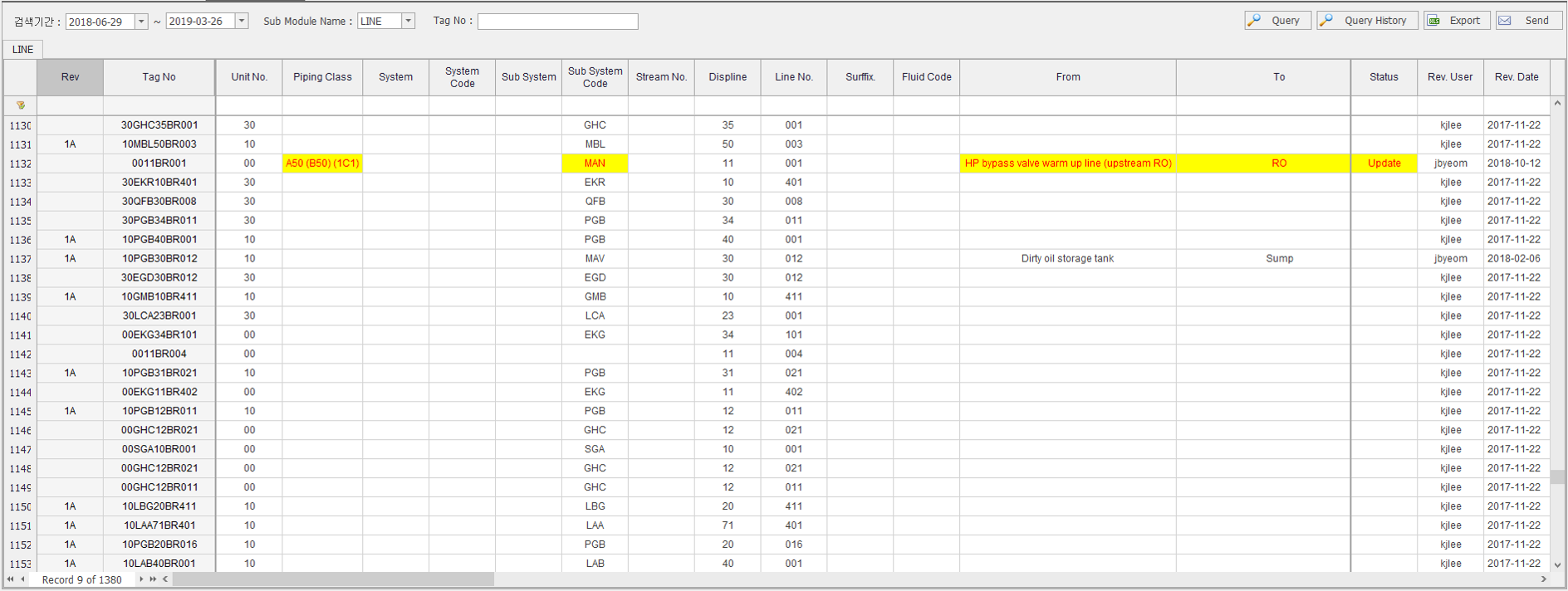Screen dimensions: 1568x591
Task: Go to the next record
Action: (x=141, y=579)
